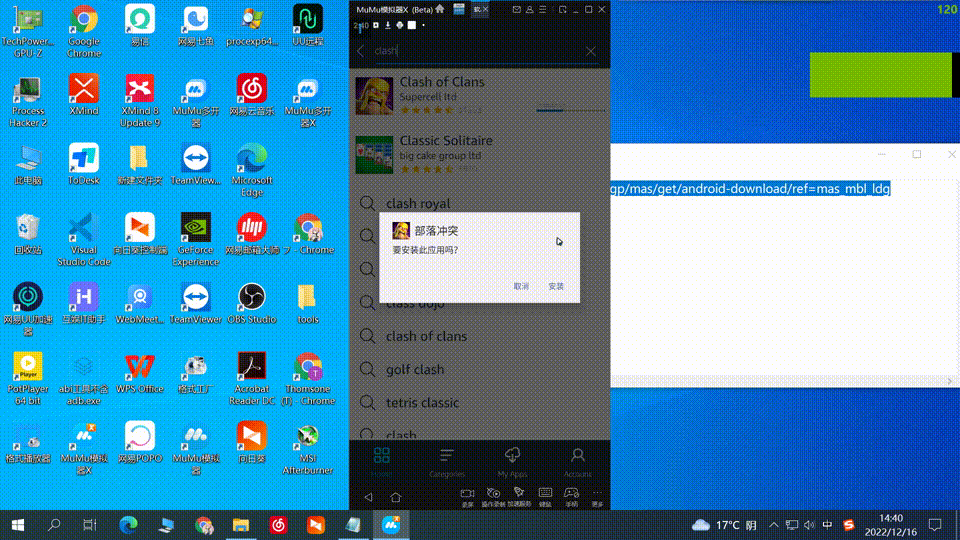The height and width of the screenshot is (540, 960).
Task: Open the three-dots menu of the white window
Action: coord(882,154)
